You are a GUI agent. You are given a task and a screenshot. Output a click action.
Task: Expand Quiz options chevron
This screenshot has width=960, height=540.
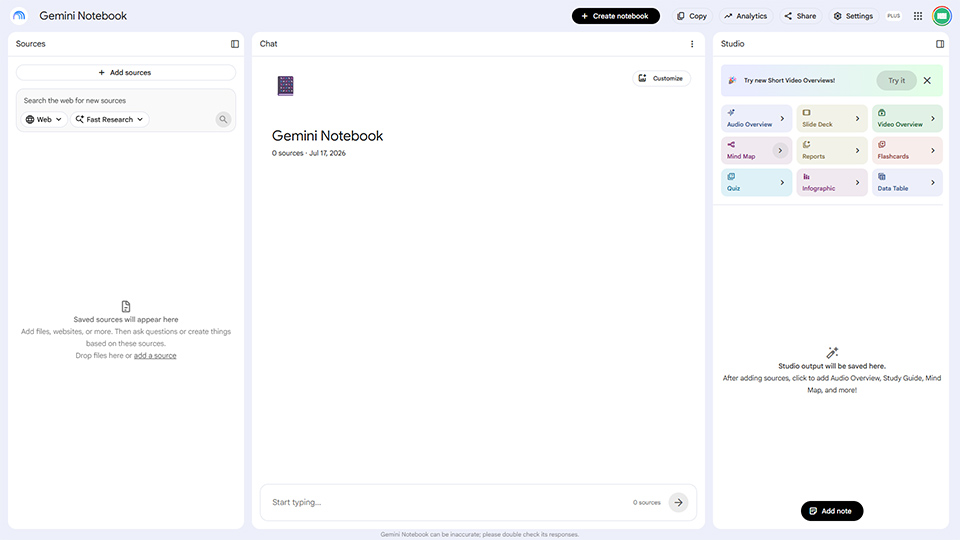(x=782, y=182)
